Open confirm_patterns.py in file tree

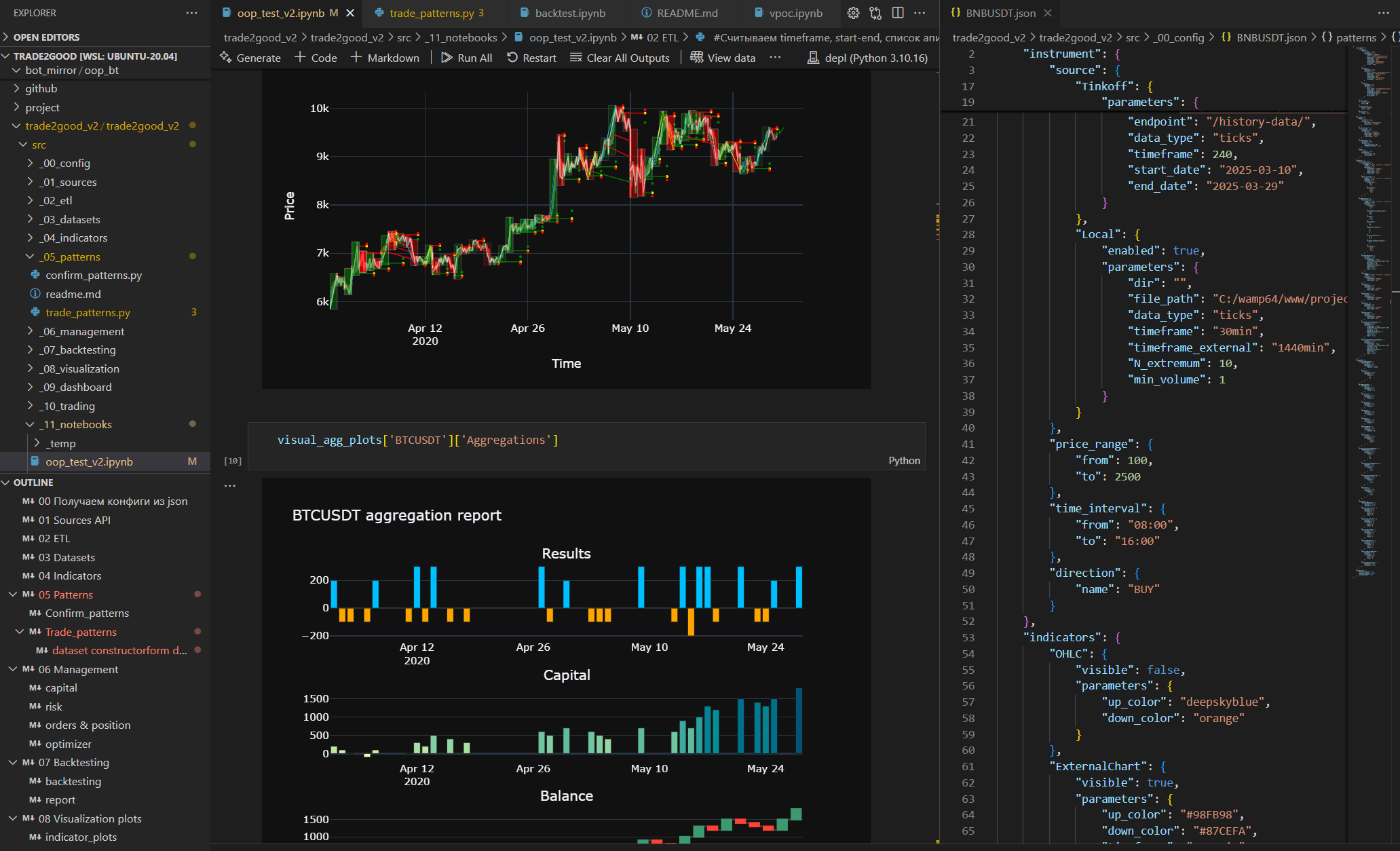[x=94, y=276]
